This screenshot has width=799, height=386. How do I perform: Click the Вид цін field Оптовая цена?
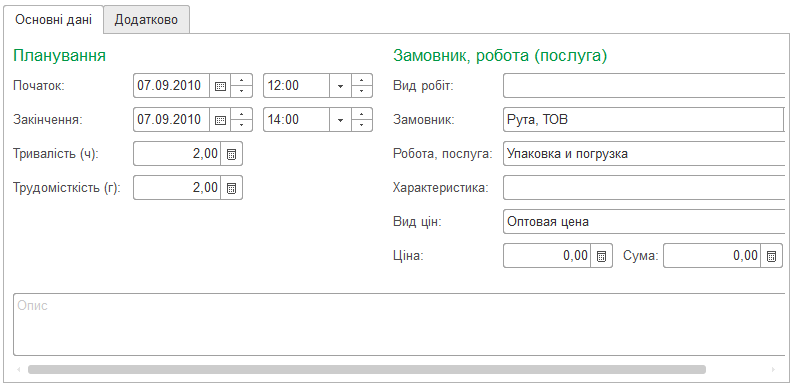[x=644, y=222]
